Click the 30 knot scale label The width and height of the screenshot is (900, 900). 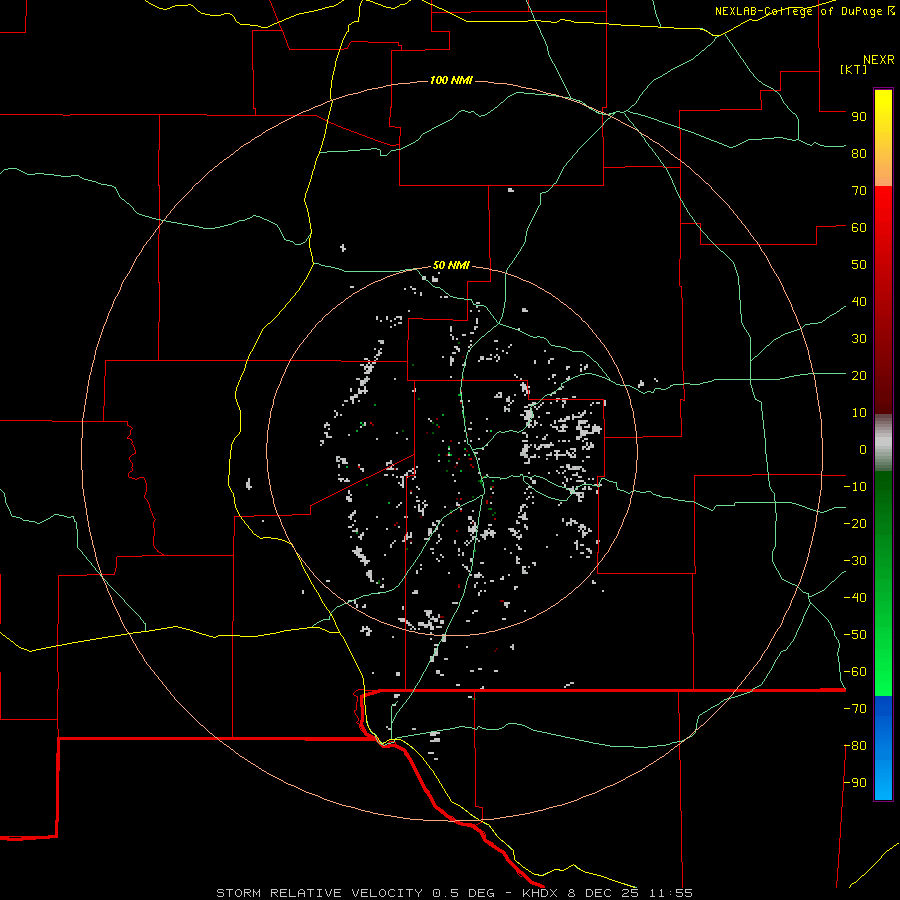[859, 339]
